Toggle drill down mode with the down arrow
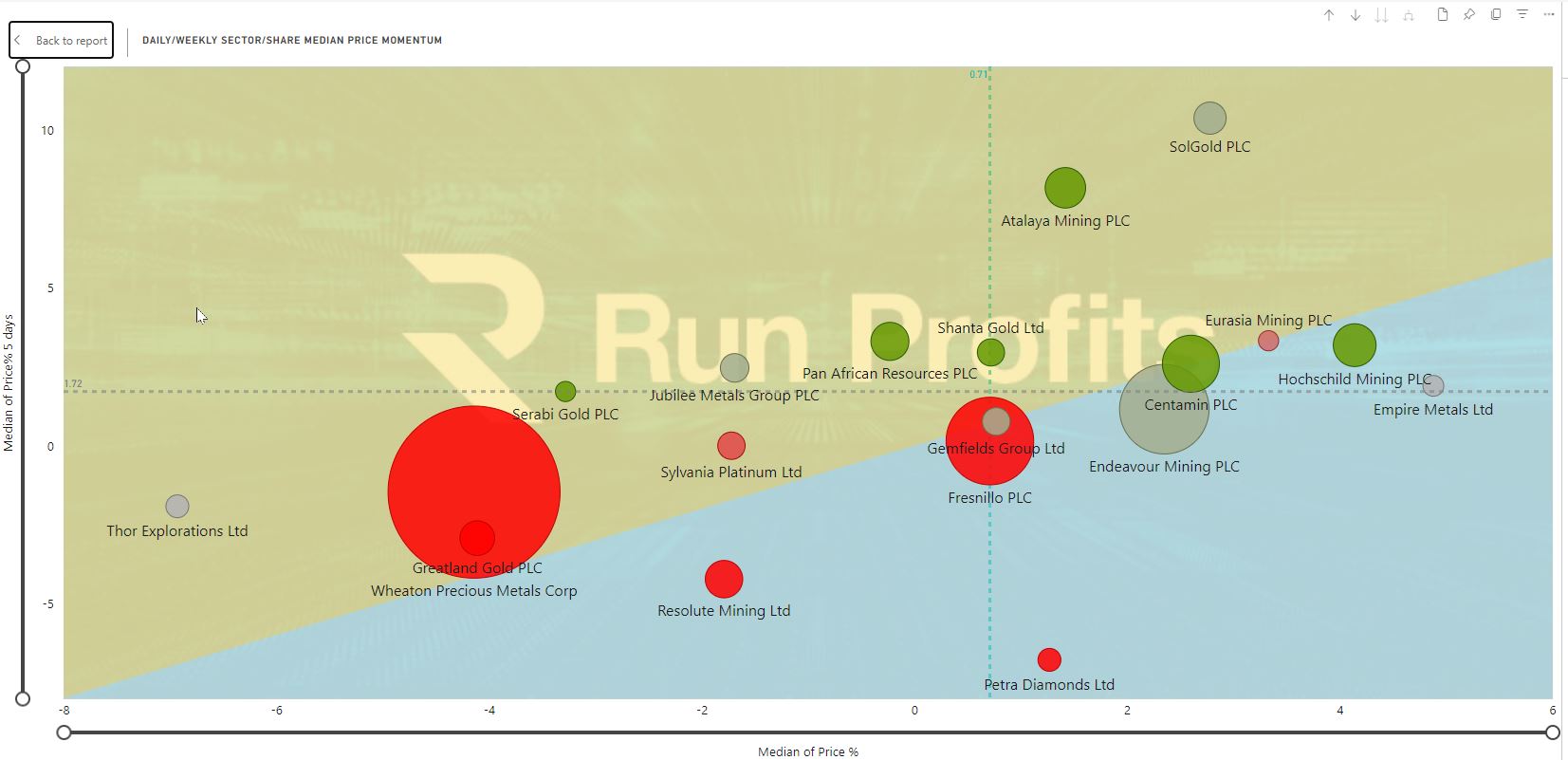1568x760 pixels. [1356, 15]
